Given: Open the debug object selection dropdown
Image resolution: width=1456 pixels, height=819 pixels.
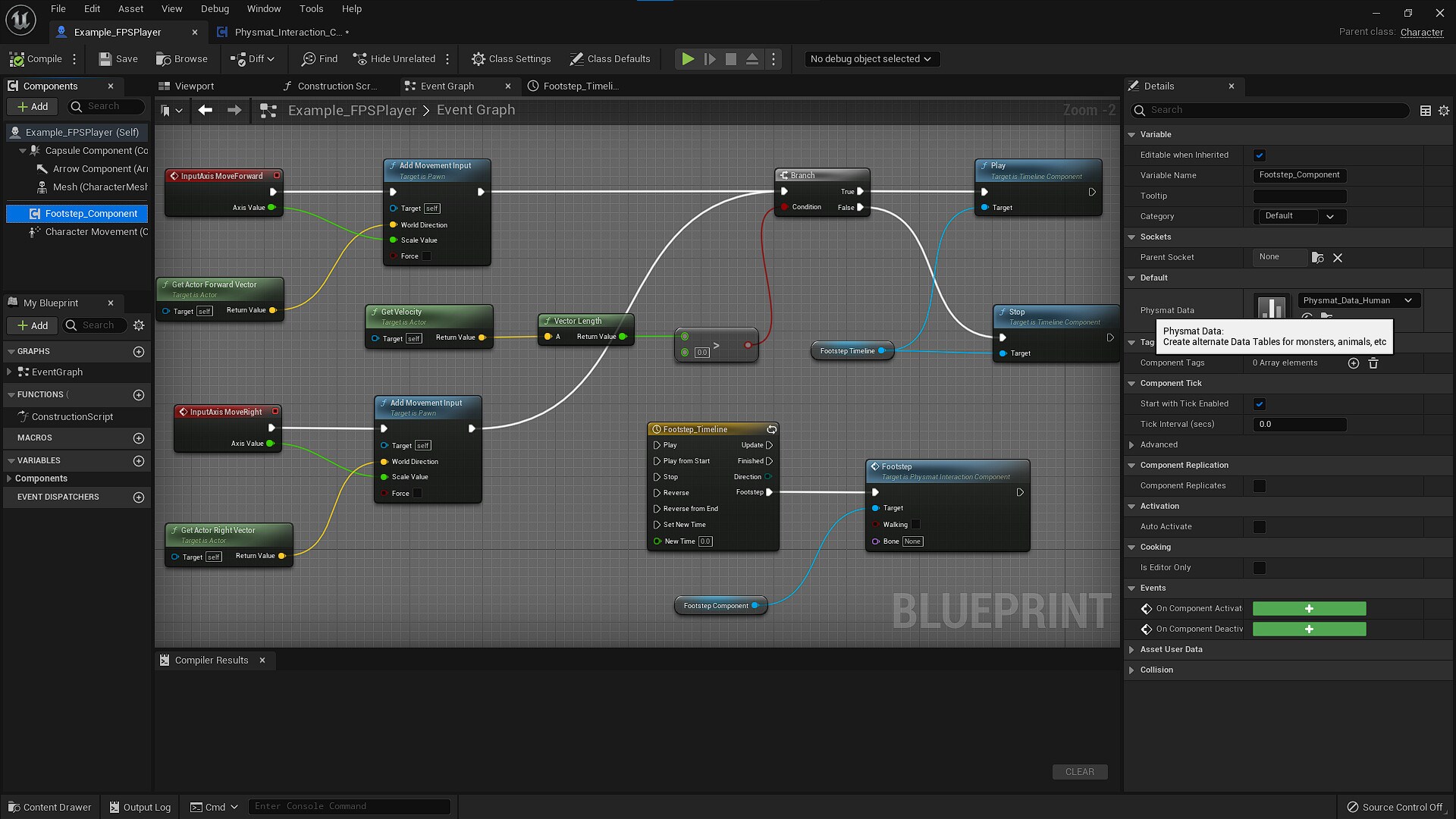Looking at the screenshot, I should pos(871,59).
